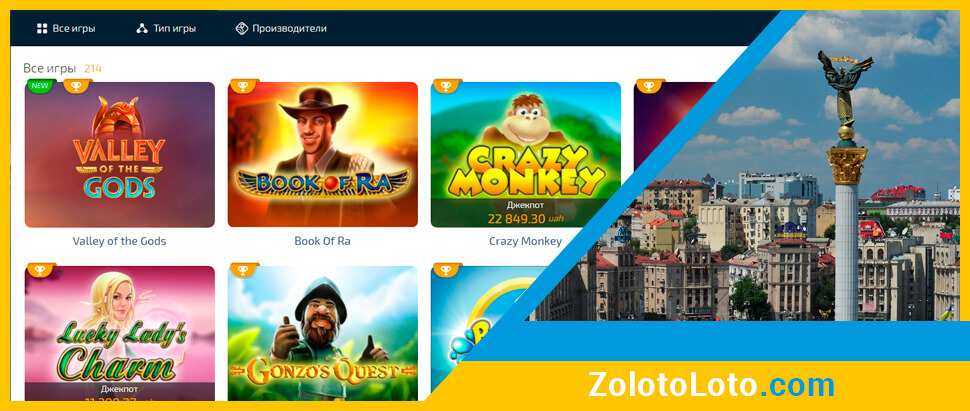Open the Lucky Lady's Charm tile
This screenshot has height=411, width=970.
tap(120, 333)
